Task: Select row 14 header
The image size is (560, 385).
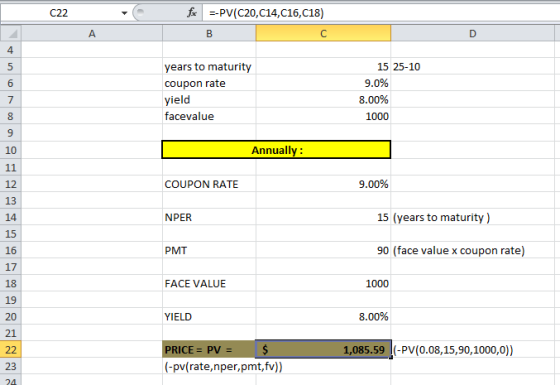Action: [11, 217]
